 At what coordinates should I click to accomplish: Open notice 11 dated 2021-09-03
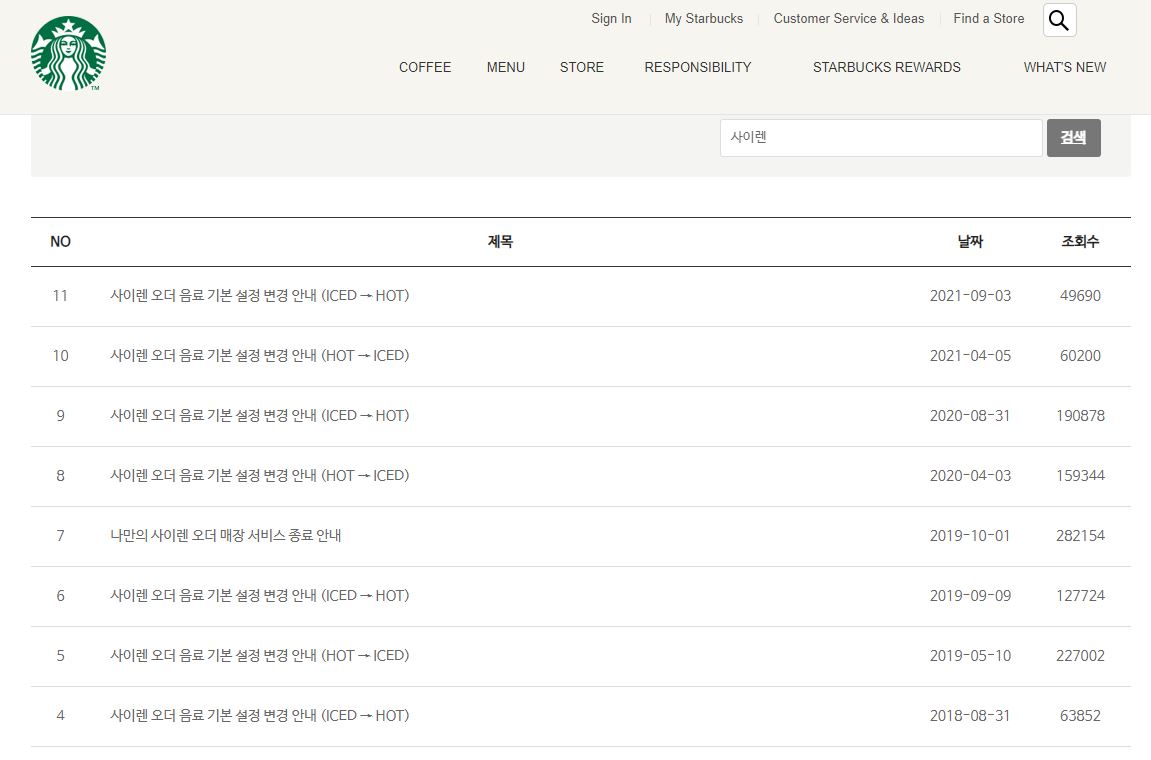259,295
